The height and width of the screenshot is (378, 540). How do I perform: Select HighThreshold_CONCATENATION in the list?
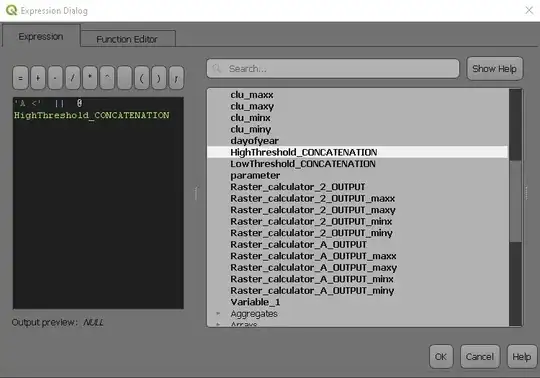357,152
